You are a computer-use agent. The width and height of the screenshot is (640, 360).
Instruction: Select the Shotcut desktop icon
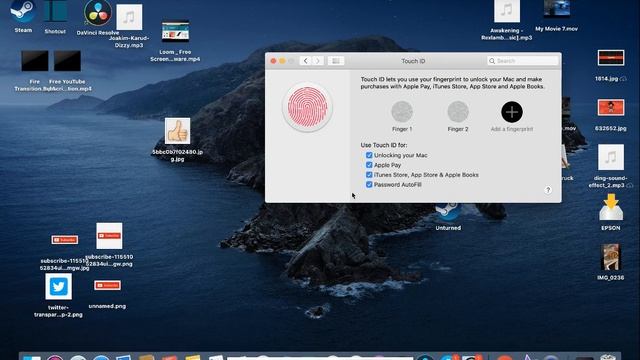tap(56, 11)
